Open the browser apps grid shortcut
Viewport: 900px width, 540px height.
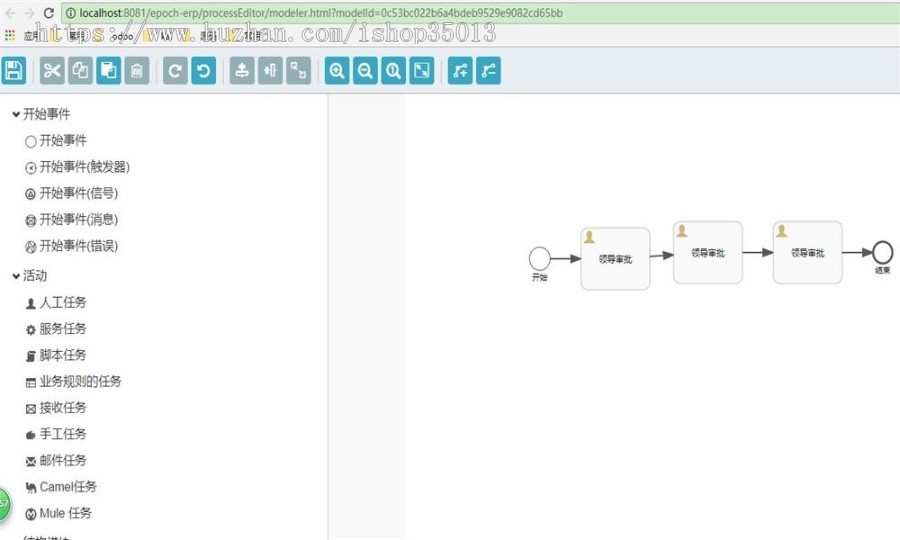10,36
